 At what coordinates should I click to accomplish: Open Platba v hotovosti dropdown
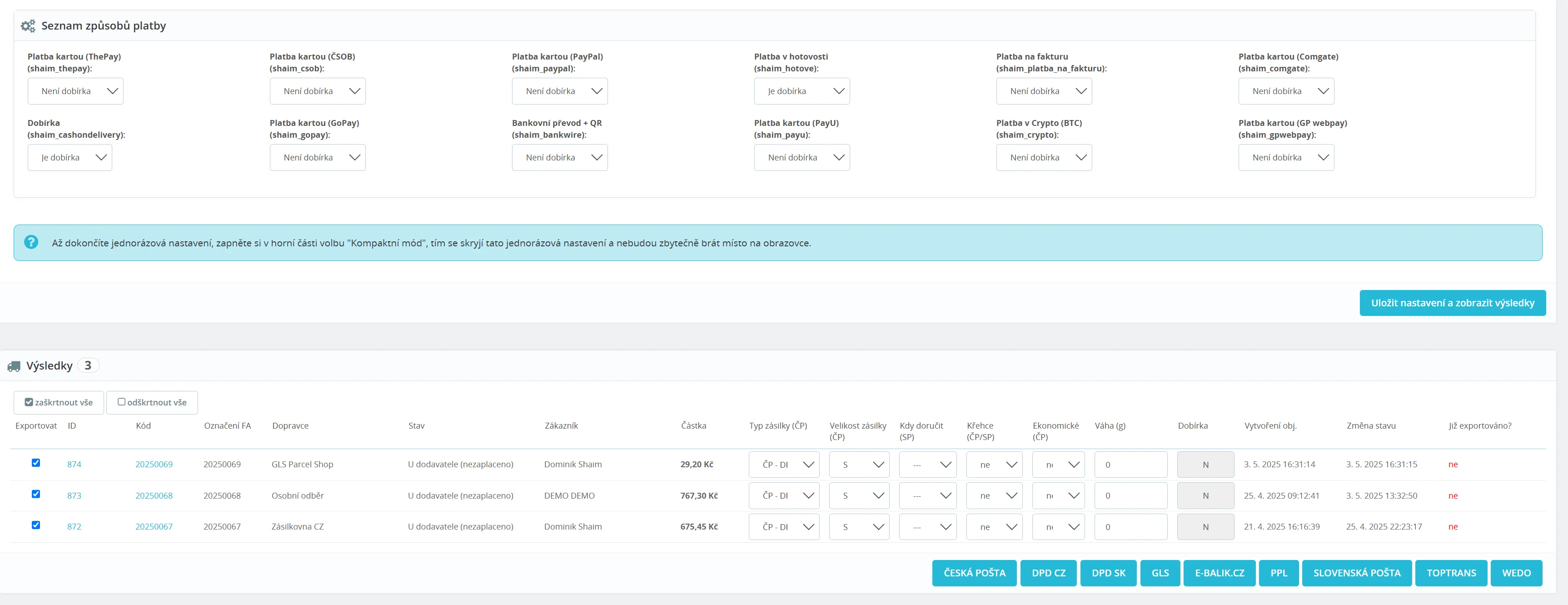801,91
